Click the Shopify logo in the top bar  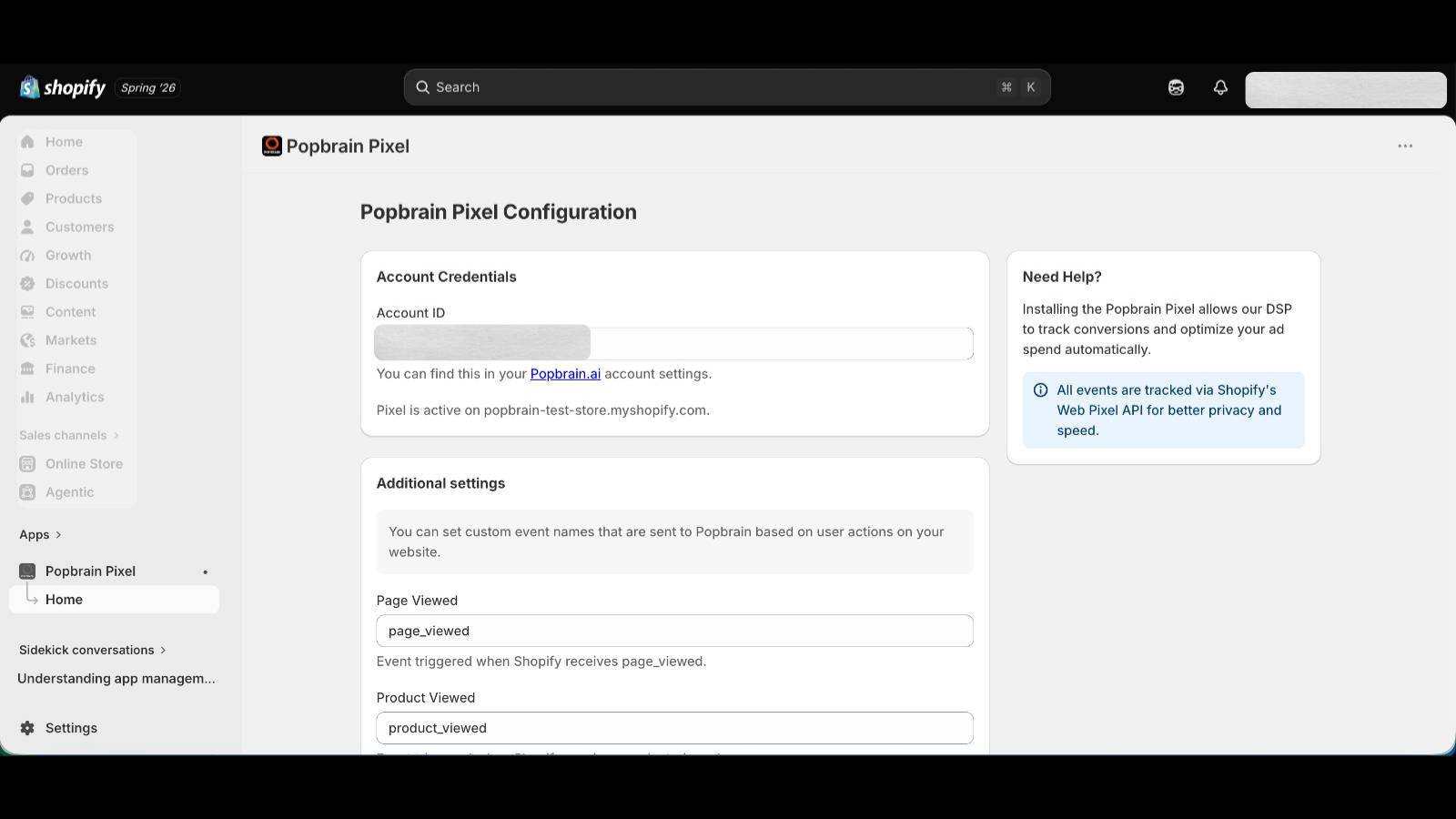tap(63, 87)
